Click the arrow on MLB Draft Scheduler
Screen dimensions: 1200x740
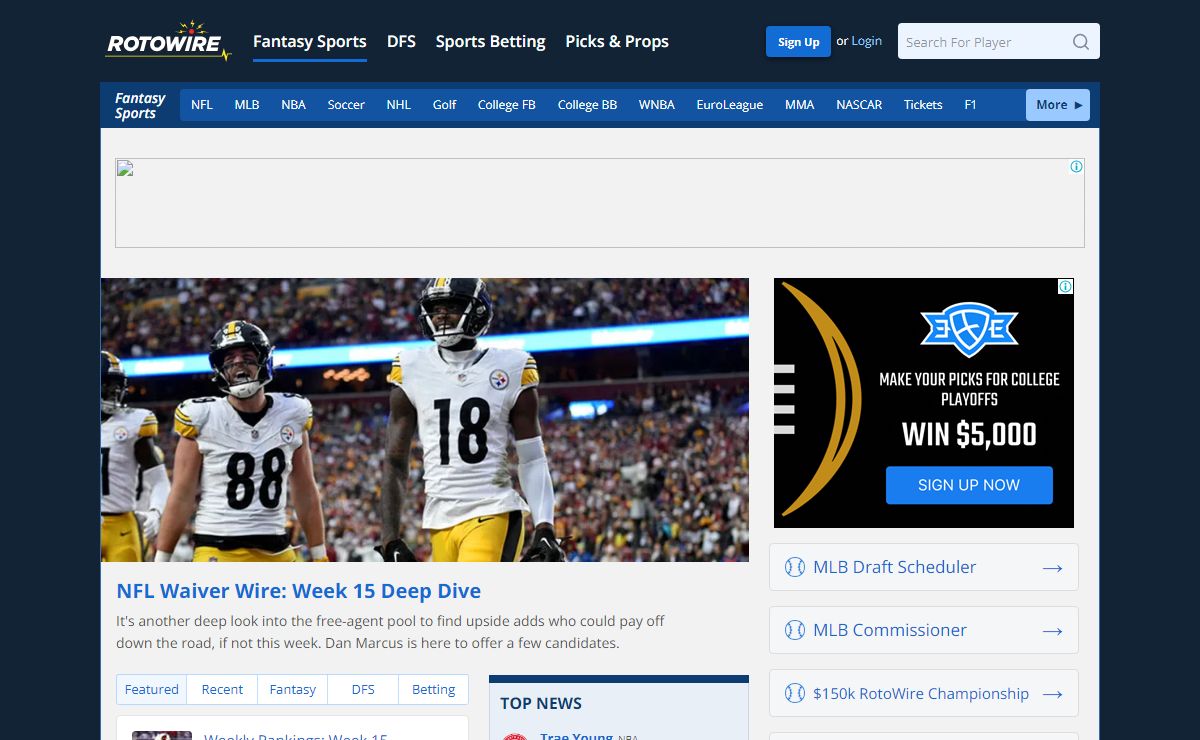(1052, 568)
